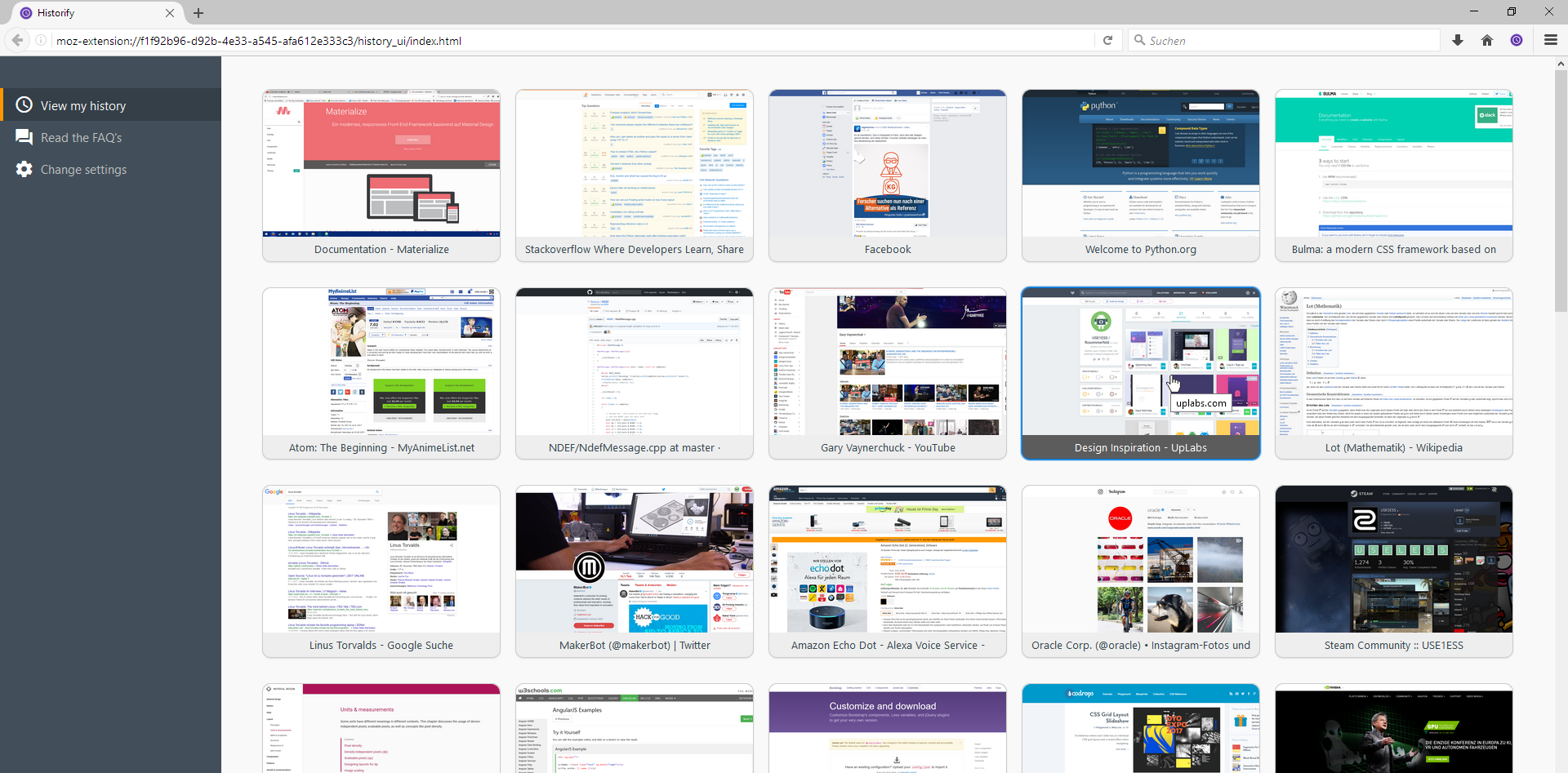
Task: Reload the page with the refresh icon
Action: coord(1108,40)
